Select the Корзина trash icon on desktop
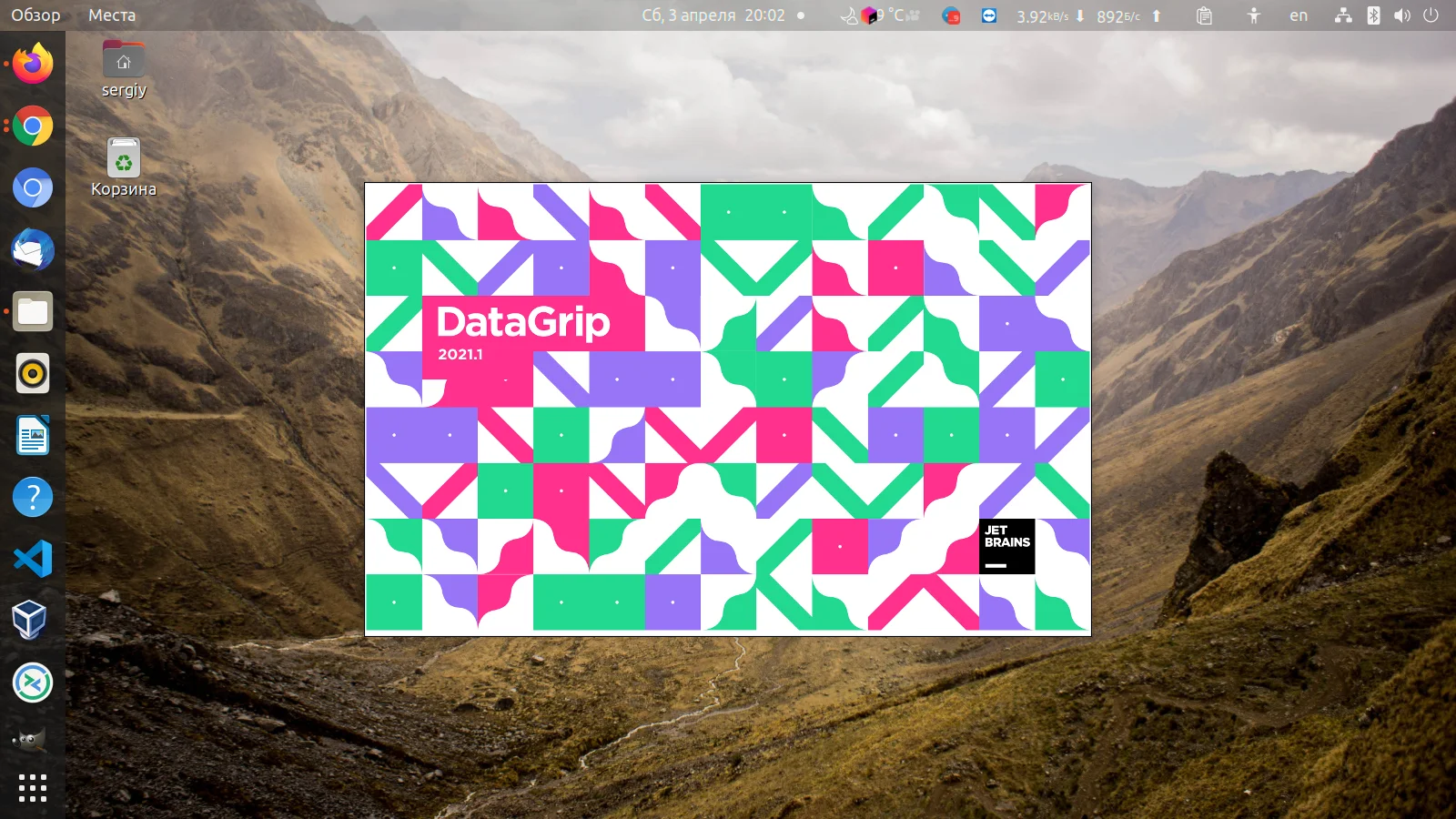This screenshot has width=1456, height=819. (x=124, y=167)
